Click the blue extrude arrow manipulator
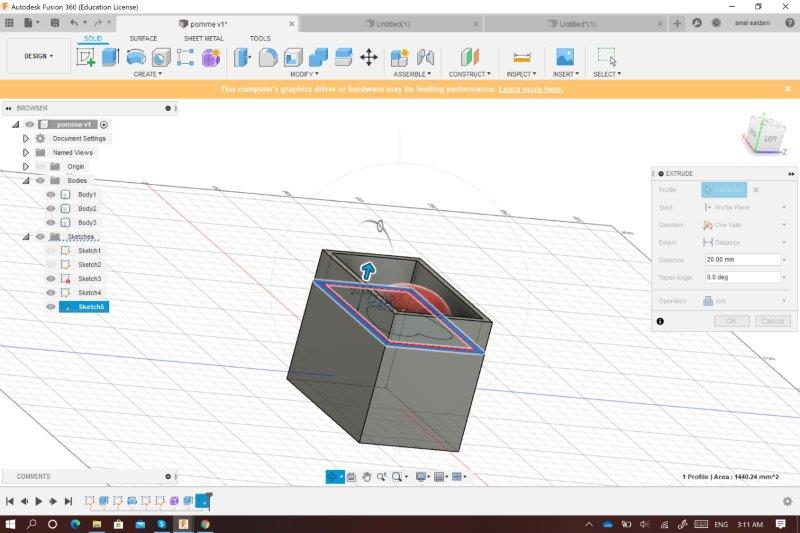This screenshot has width=800, height=533. pos(368,271)
